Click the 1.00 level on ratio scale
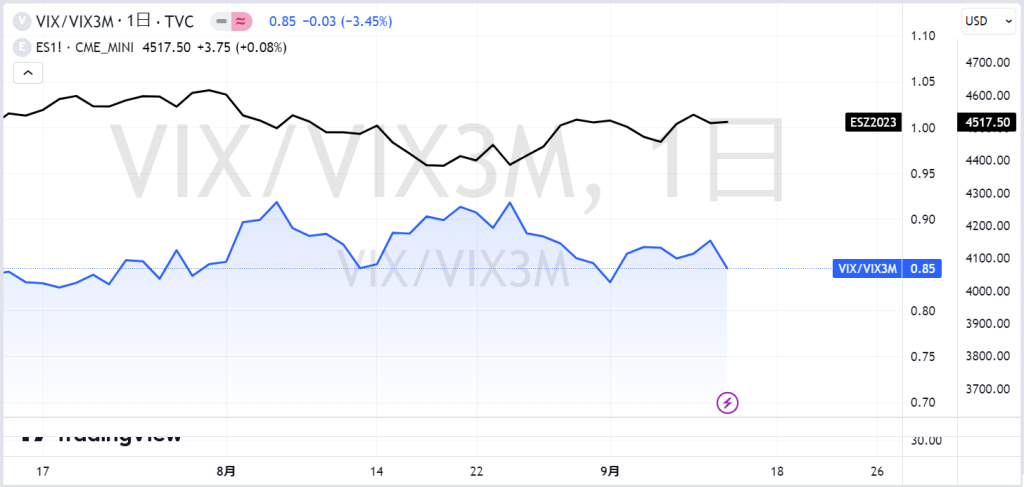 (920, 128)
